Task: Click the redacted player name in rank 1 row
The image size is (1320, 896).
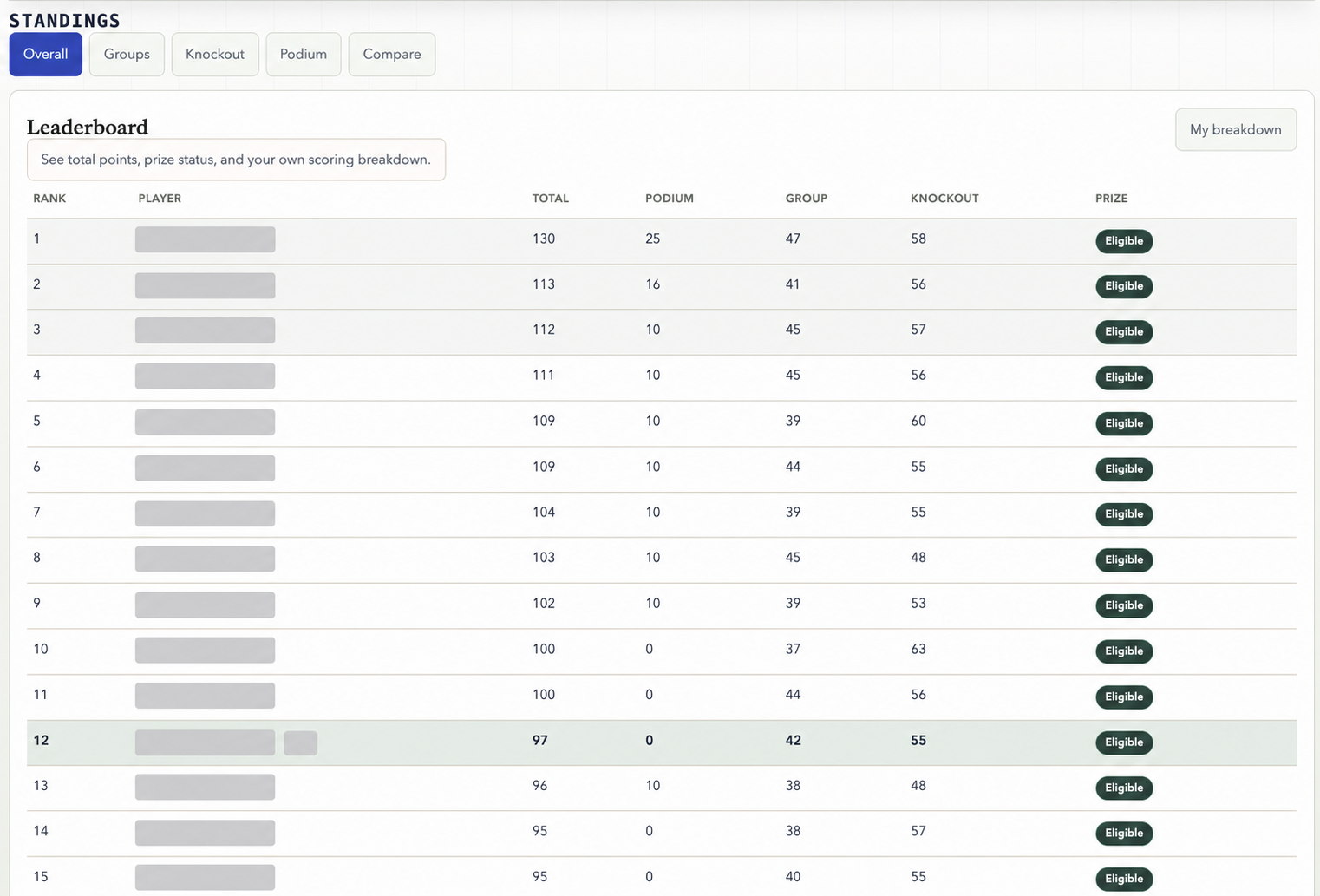Action: [x=206, y=239]
